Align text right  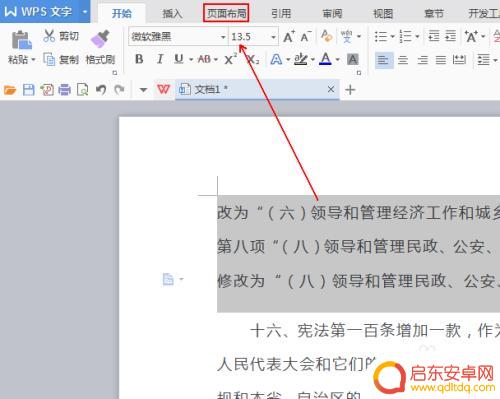(x=422, y=60)
